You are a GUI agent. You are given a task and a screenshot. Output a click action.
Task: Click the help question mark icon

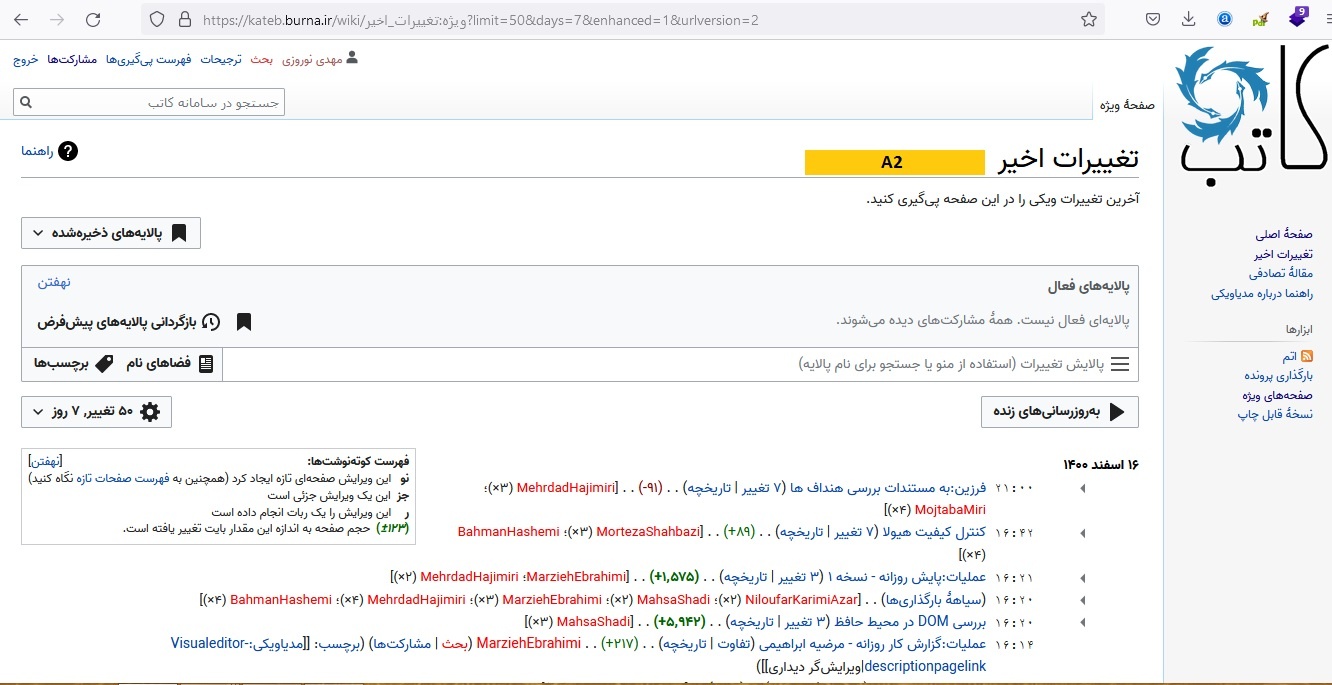tap(68, 151)
